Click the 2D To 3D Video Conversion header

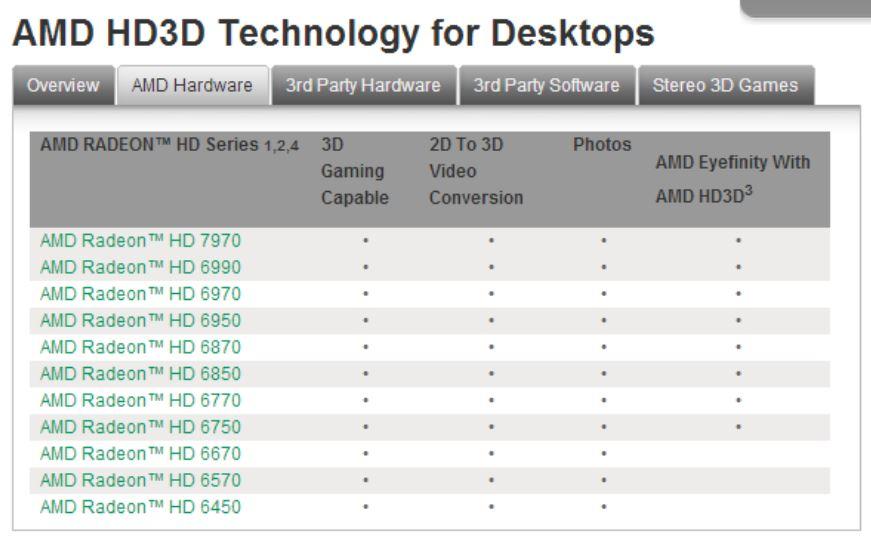[476, 171]
